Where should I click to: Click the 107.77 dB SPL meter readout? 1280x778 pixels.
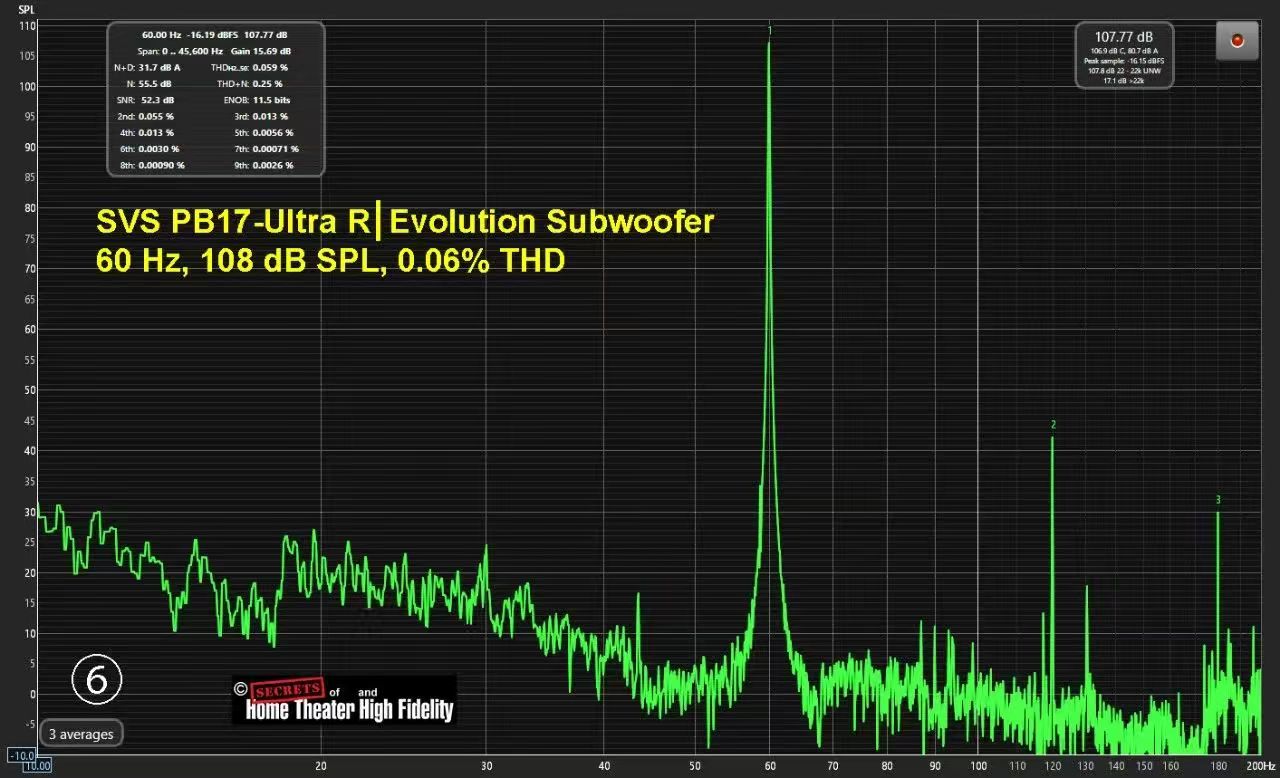[x=1124, y=36]
